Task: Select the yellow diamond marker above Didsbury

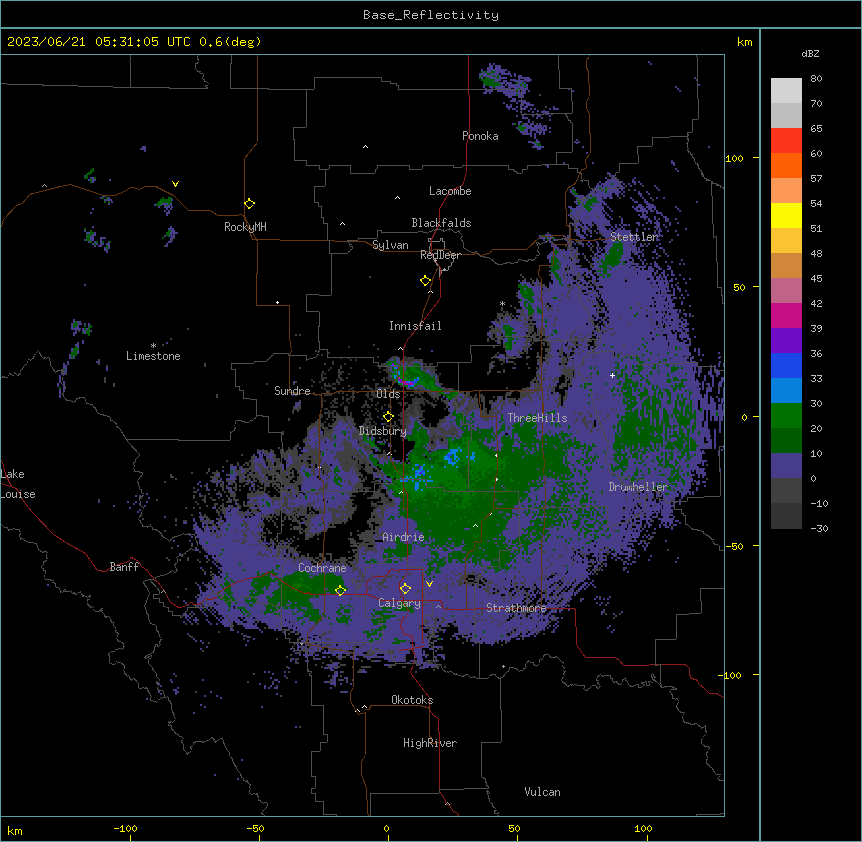Action: tap(388, 417)
